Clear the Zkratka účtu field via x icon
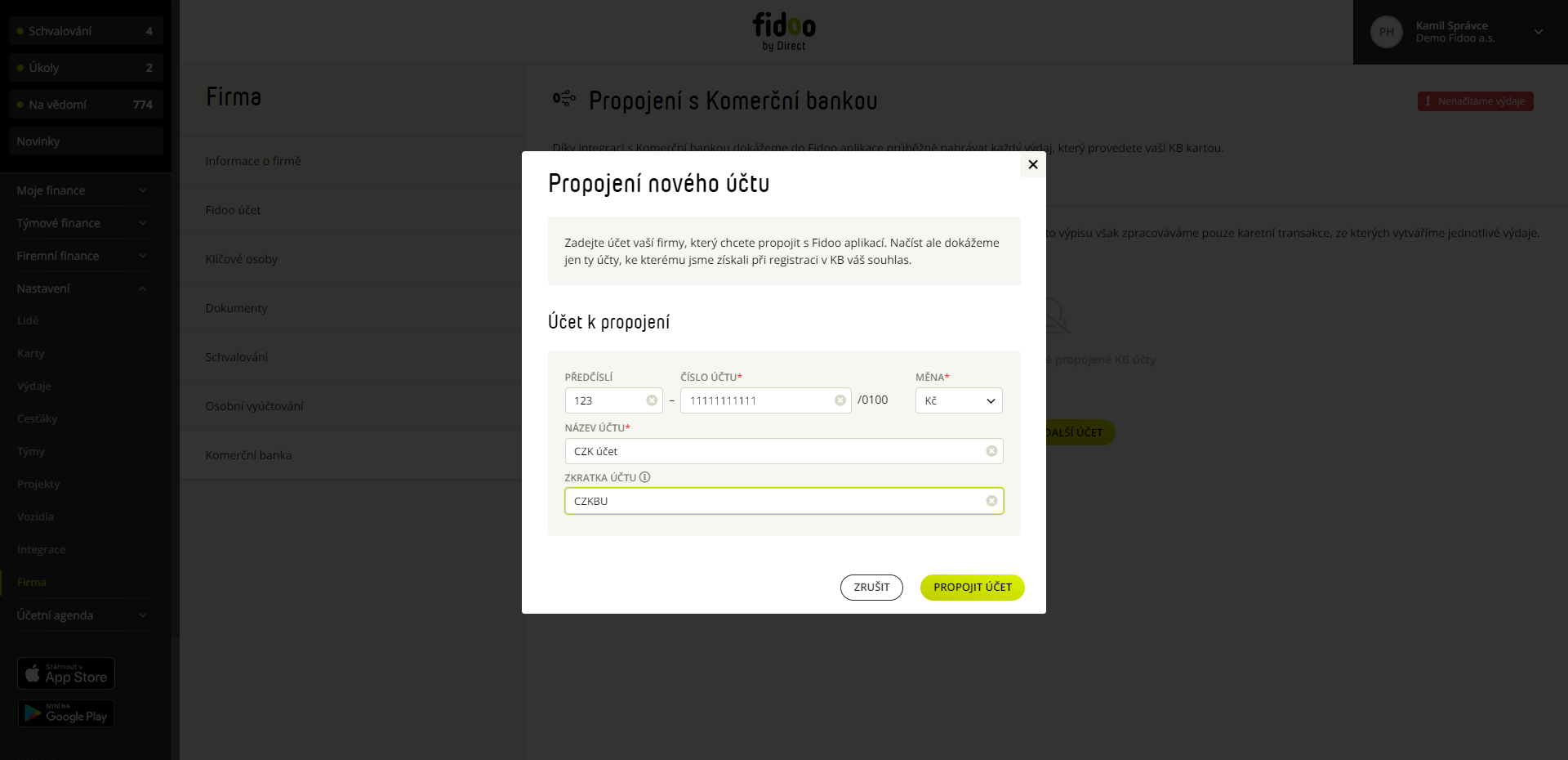The height and width of the screenshot is (760, 1568). tap(991, 501)
